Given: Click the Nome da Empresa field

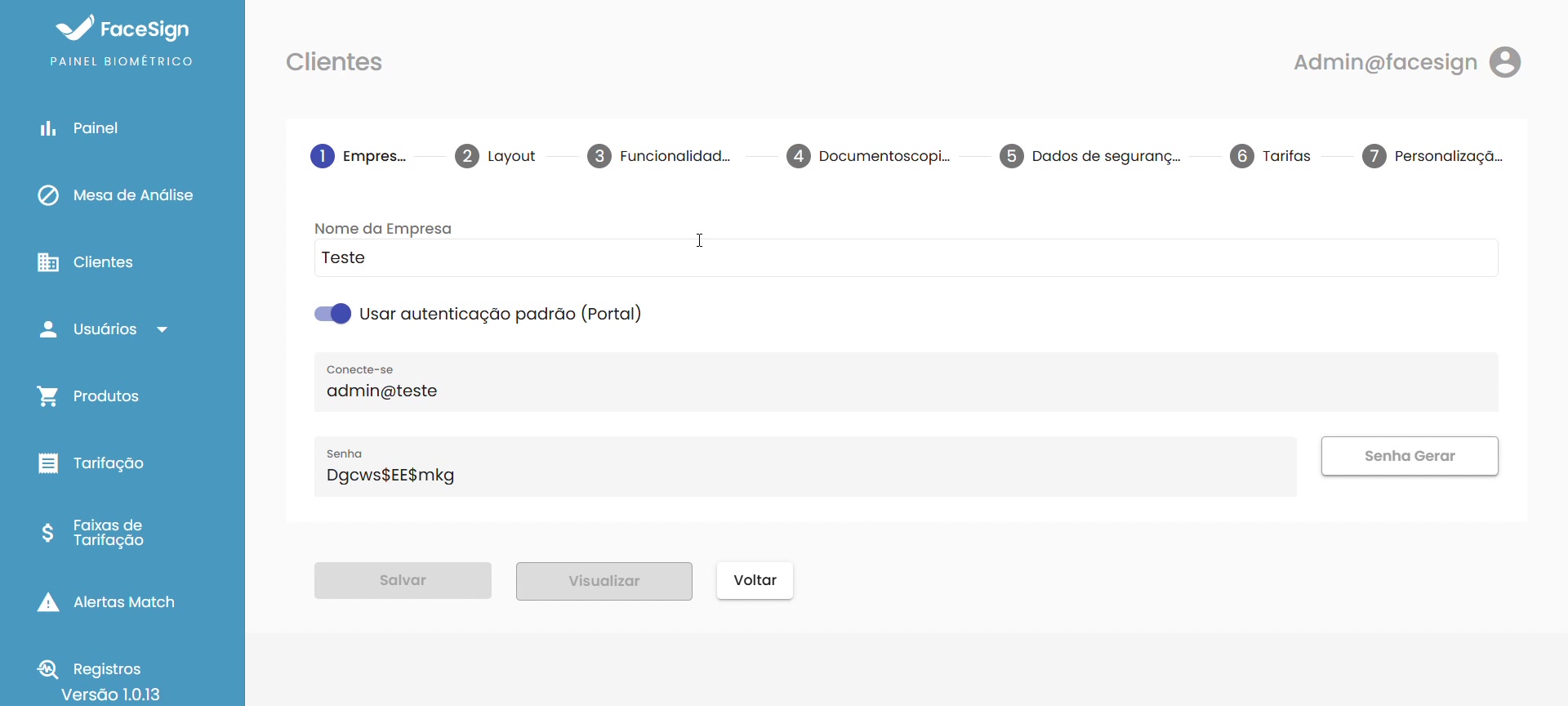Looking at the screenshot, I should tap(905, 258).
